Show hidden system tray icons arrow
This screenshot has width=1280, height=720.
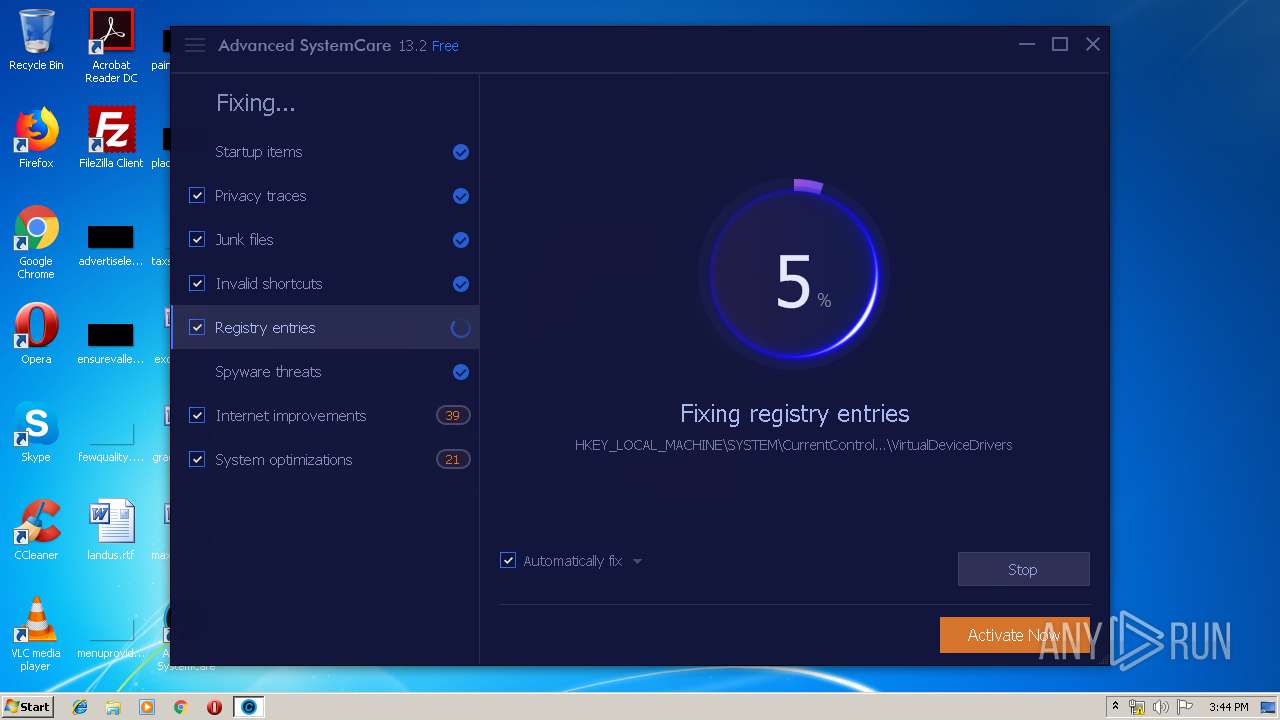click(x=1116, y=707)
